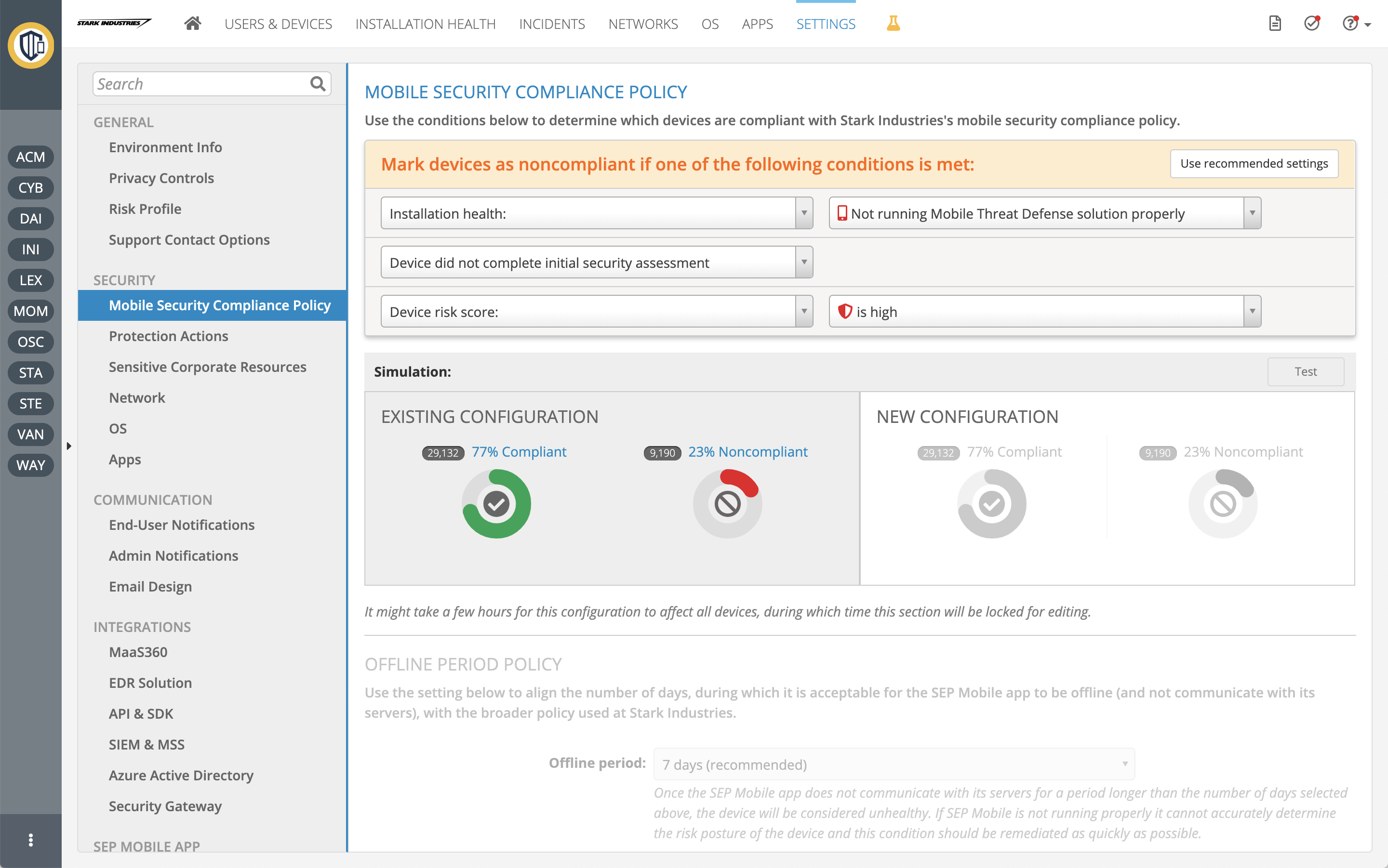Screen dimensions: 1388x868
Task: Expand the initial security assessment dropdown
Action: pyautogui.click(x=596, y=263)
